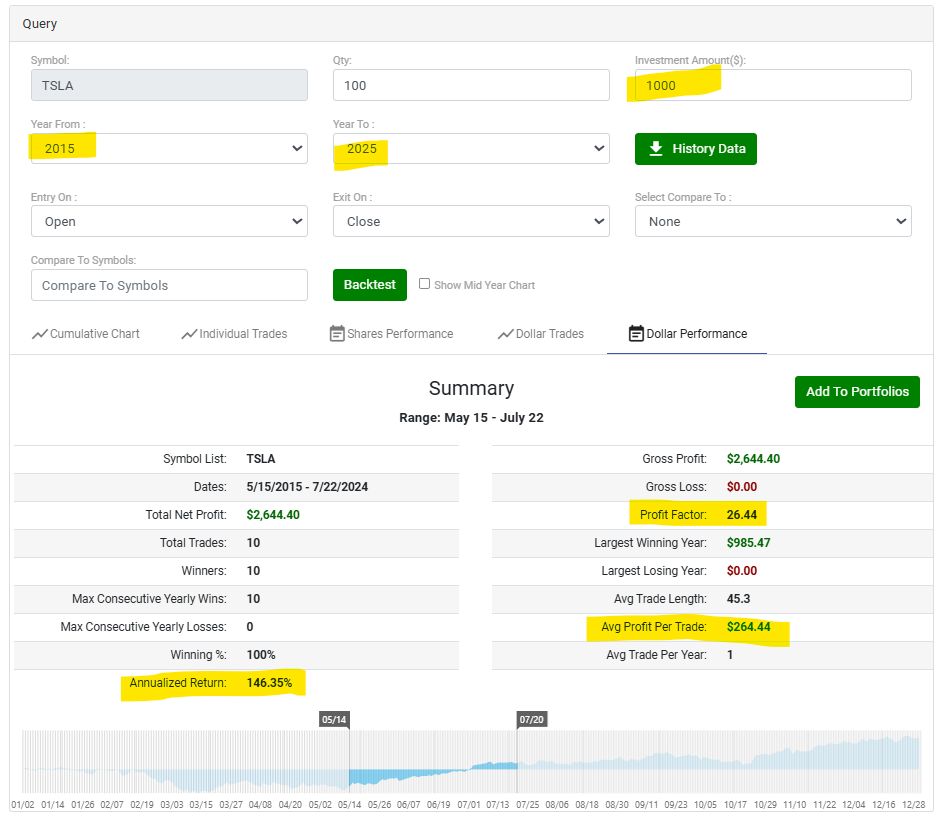This screenshot has width=948, height=822.
Task: Toggle Show Mid Year Chart checkbox
Action: point(424,284)
